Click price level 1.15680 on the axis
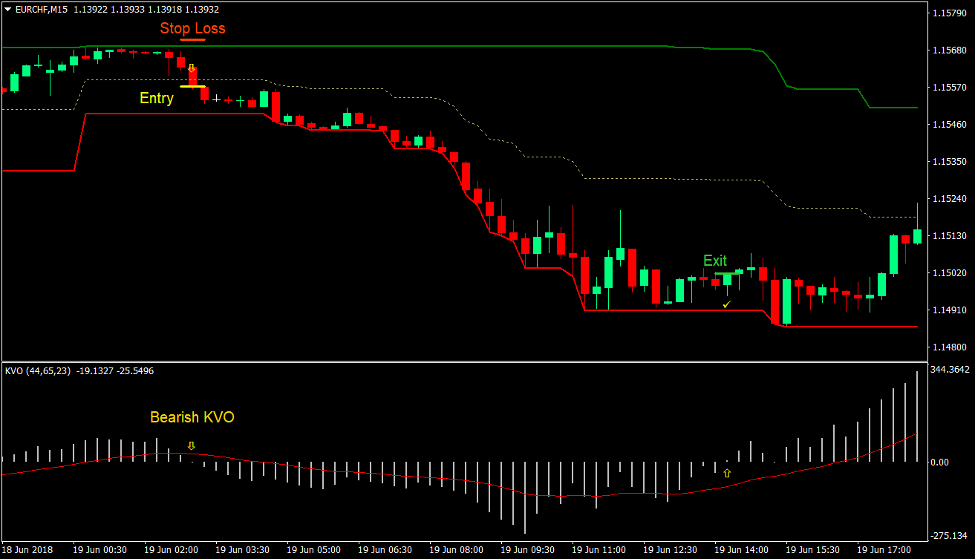977x560 pixels. coord(950,50)
